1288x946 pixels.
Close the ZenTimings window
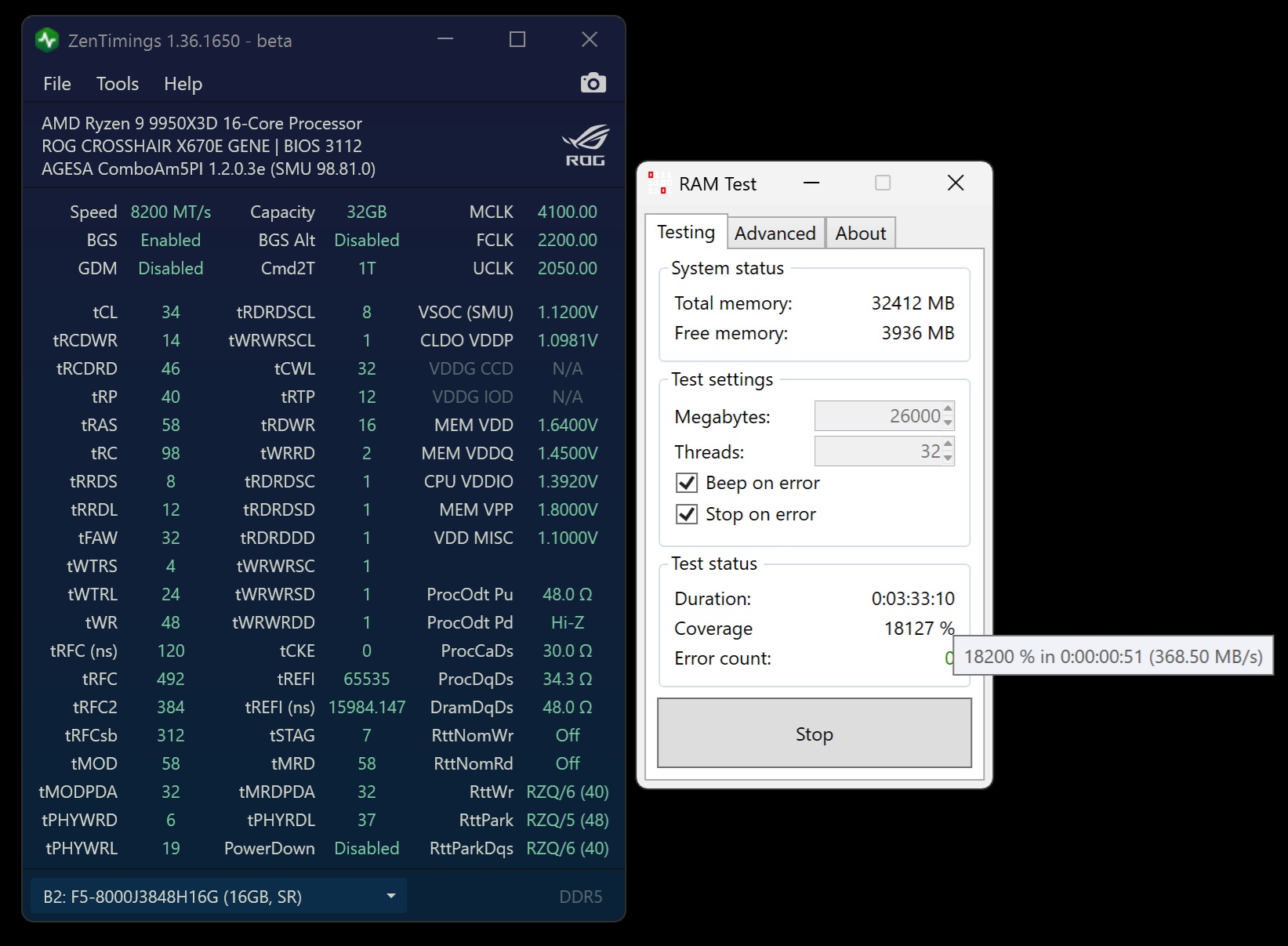click(x=590, y=39)
